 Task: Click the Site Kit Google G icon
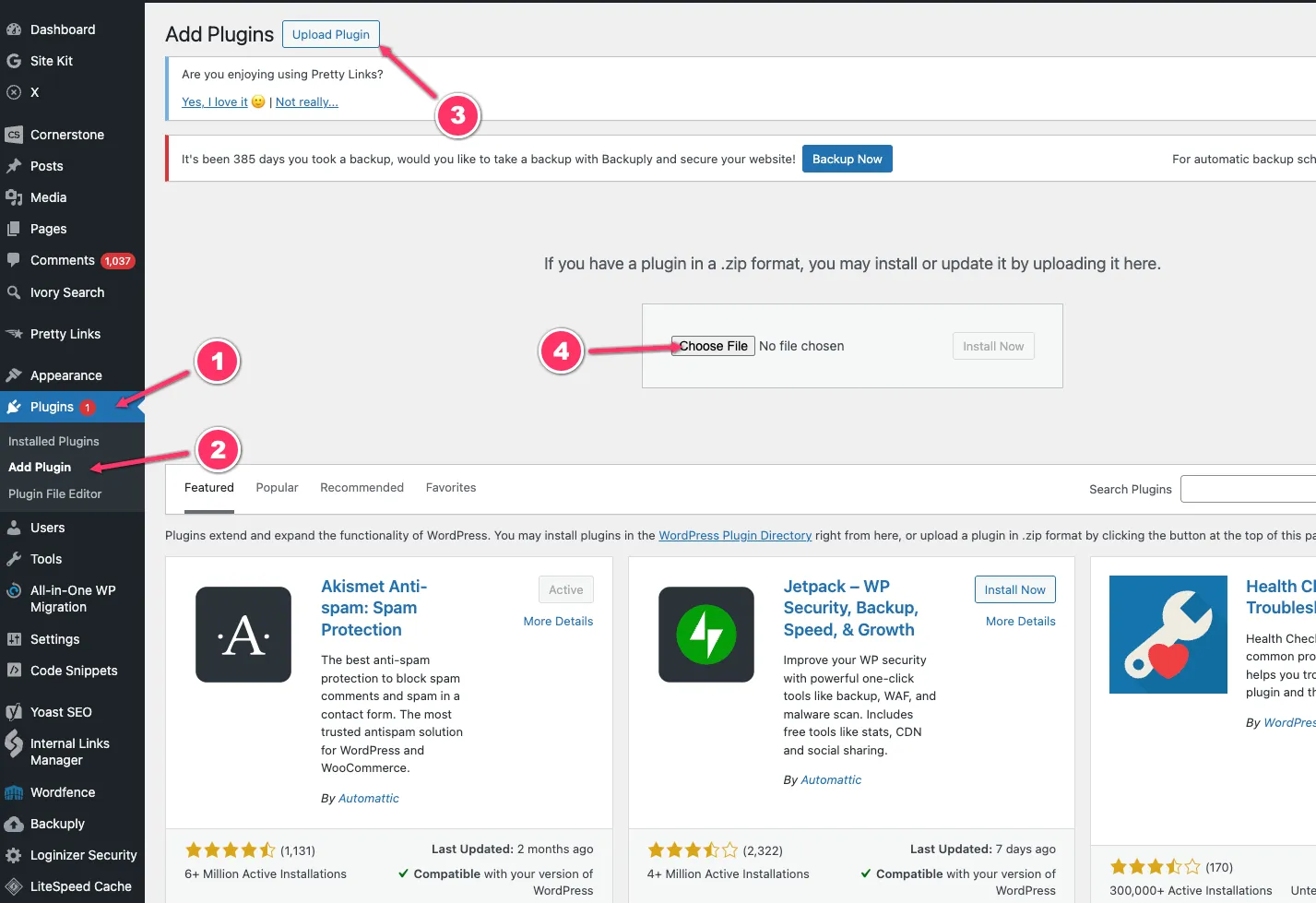pos(14,61)
